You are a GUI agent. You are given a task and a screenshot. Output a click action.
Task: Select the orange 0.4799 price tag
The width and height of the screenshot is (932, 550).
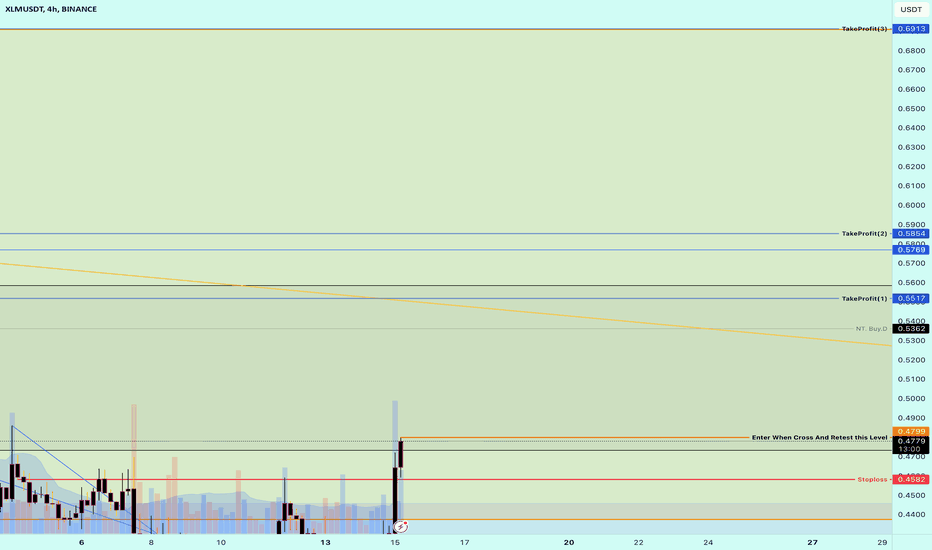[x=911, y=432]
